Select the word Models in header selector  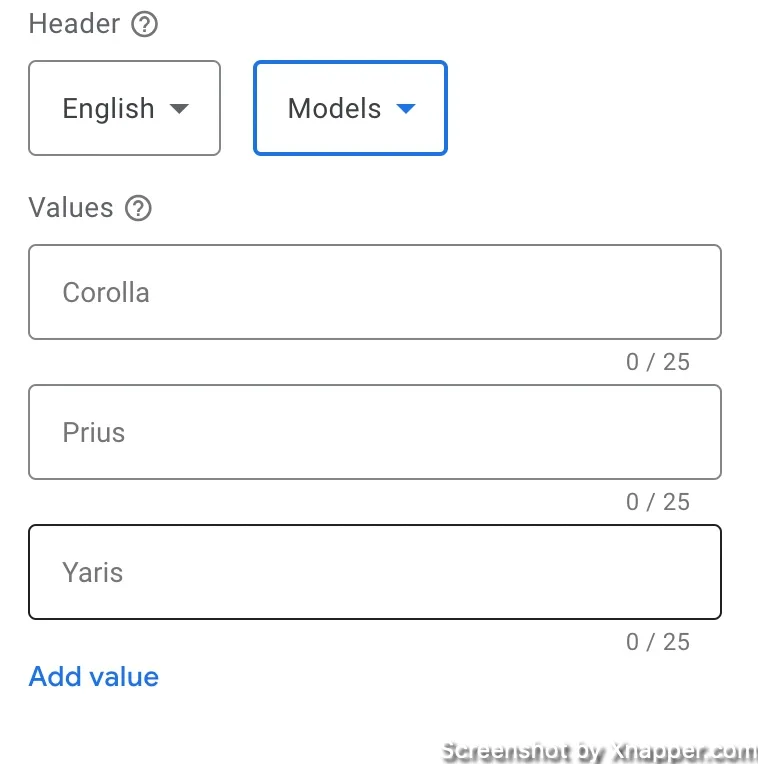[x=334, y=108]
